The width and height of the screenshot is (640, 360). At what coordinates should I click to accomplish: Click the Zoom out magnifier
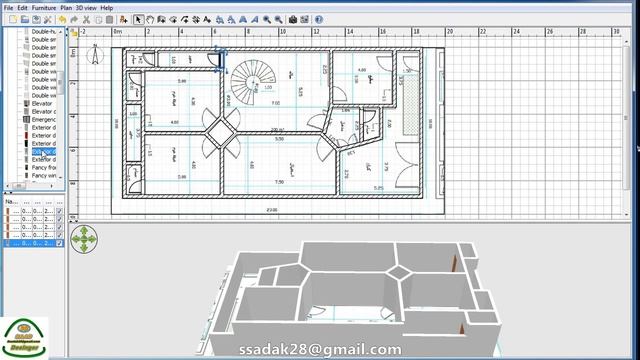278,20
